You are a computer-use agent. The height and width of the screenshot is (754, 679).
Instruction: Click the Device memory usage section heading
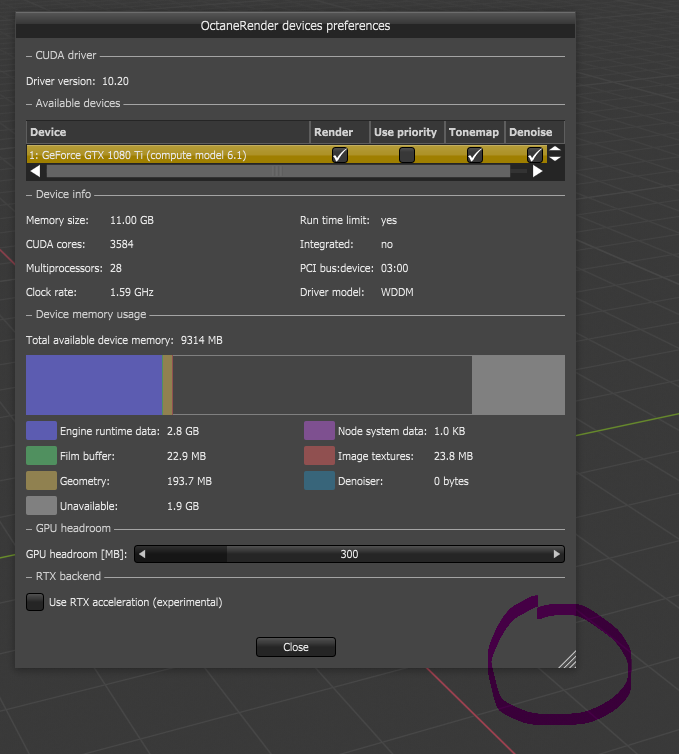pos(91,314)
